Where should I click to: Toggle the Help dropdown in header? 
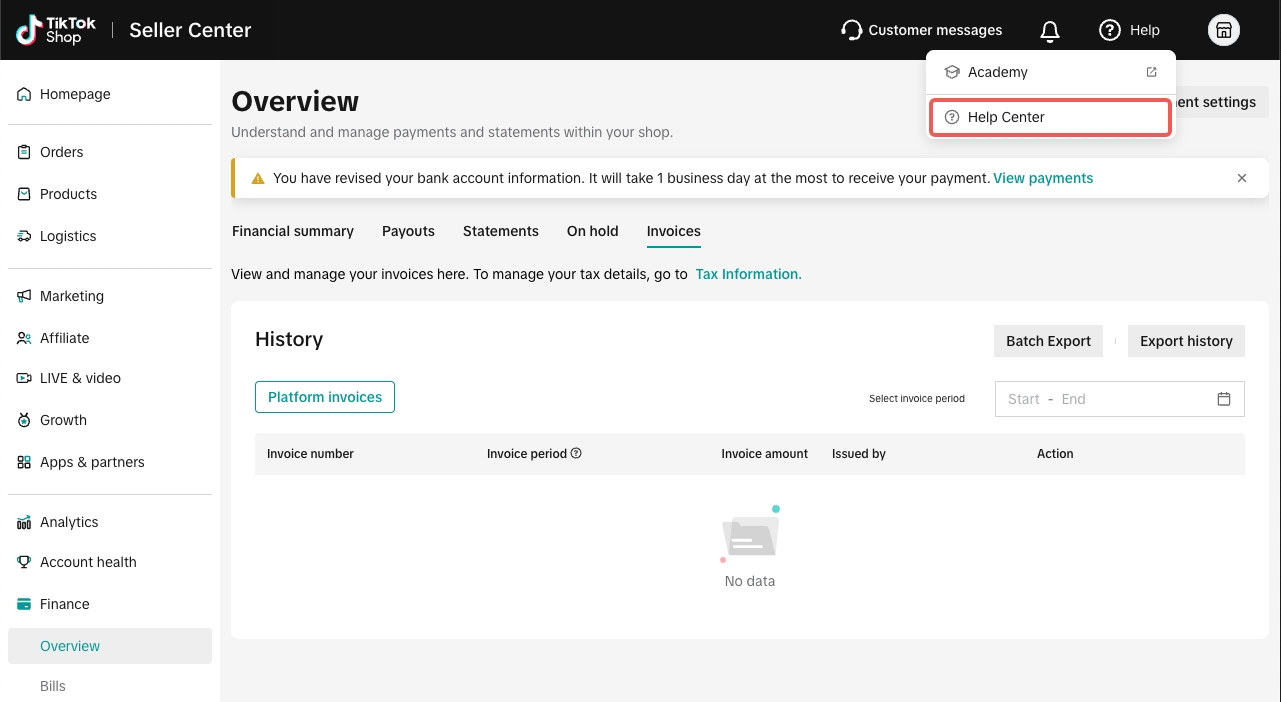(x=1129, y=30)
